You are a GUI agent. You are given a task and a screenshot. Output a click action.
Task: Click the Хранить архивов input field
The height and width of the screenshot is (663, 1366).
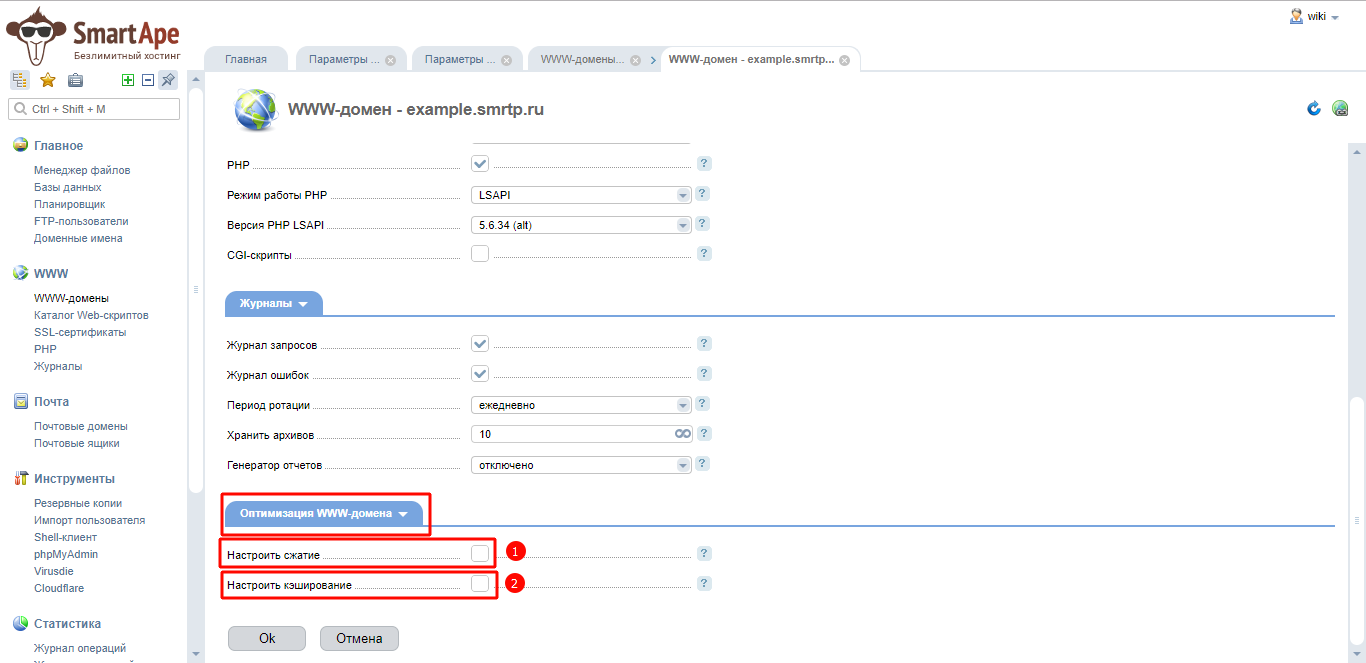570,434
